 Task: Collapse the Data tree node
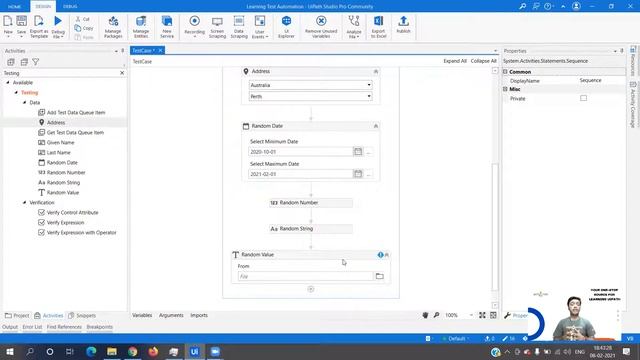(24, 102)
